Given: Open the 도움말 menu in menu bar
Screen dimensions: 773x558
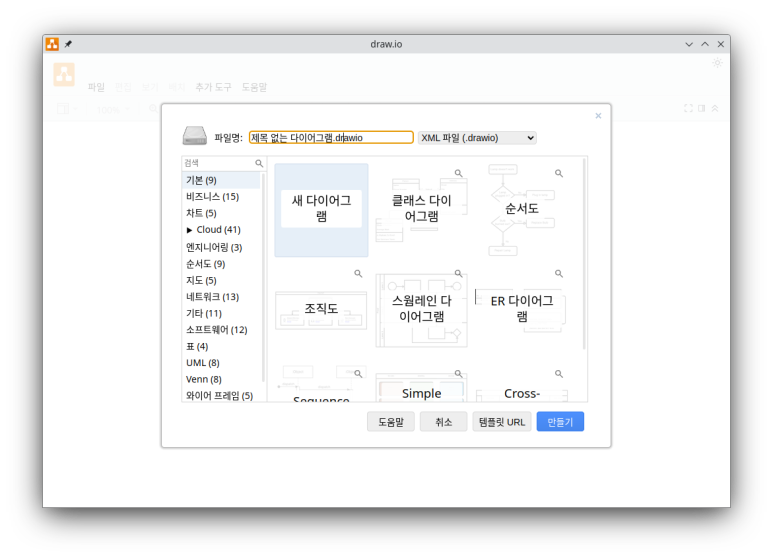Looking at the screenshot, I should pos(254,87).
